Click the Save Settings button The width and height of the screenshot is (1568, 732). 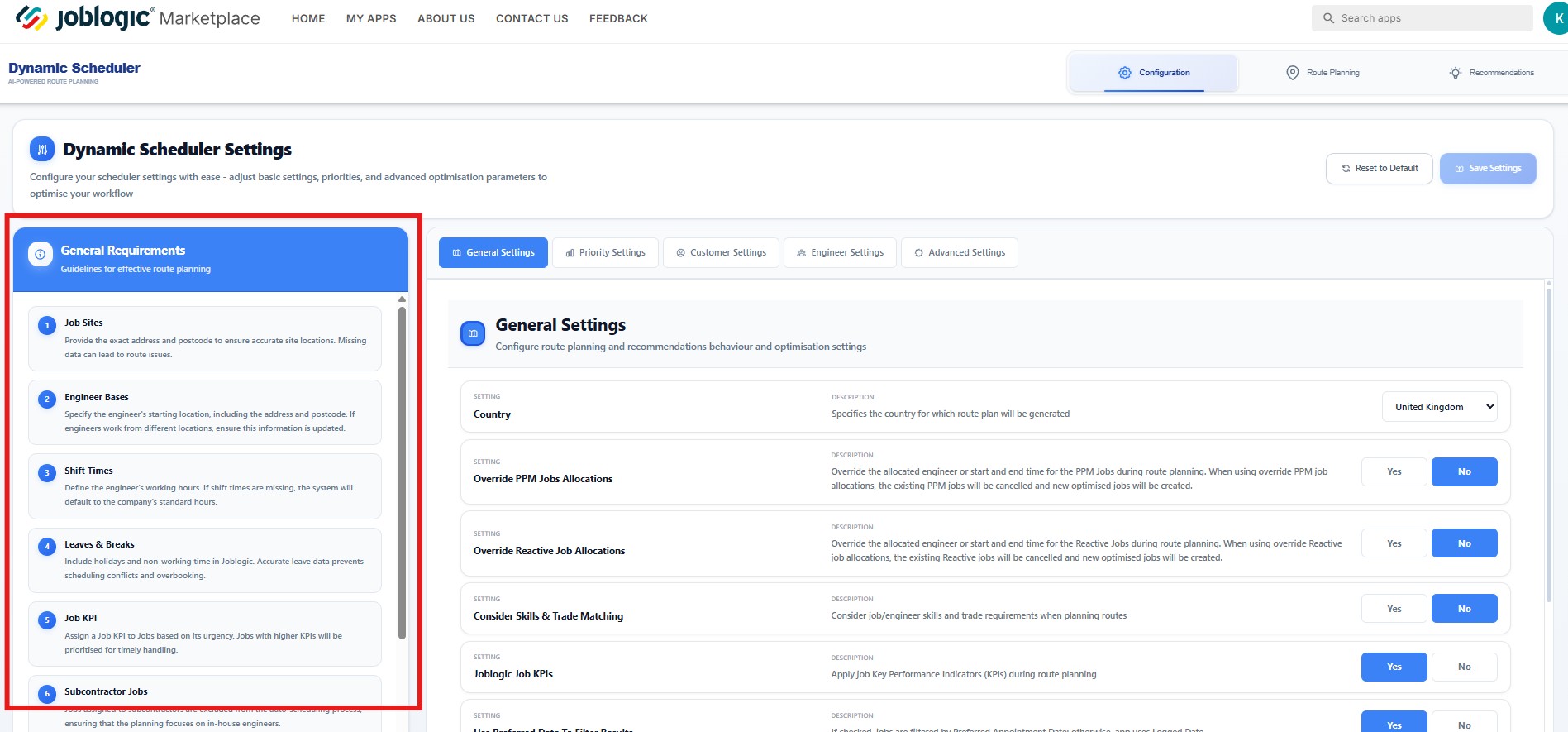(x=1488, y=169)
